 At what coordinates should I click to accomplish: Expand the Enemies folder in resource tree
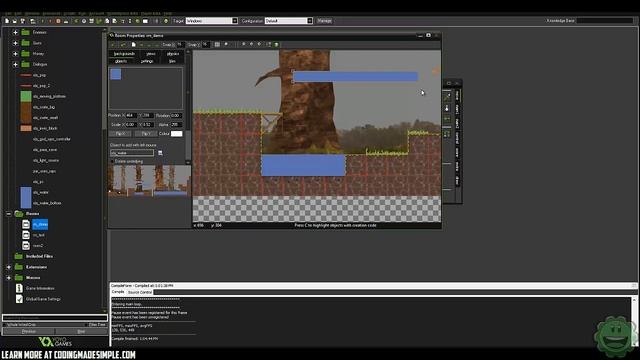(x=15, y=32)
